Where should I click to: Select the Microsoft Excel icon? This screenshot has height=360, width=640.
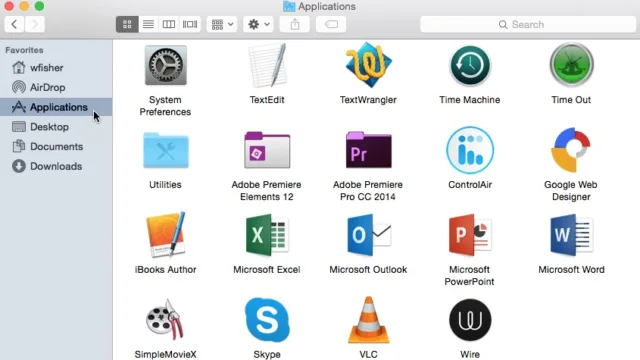coord(267,235)
